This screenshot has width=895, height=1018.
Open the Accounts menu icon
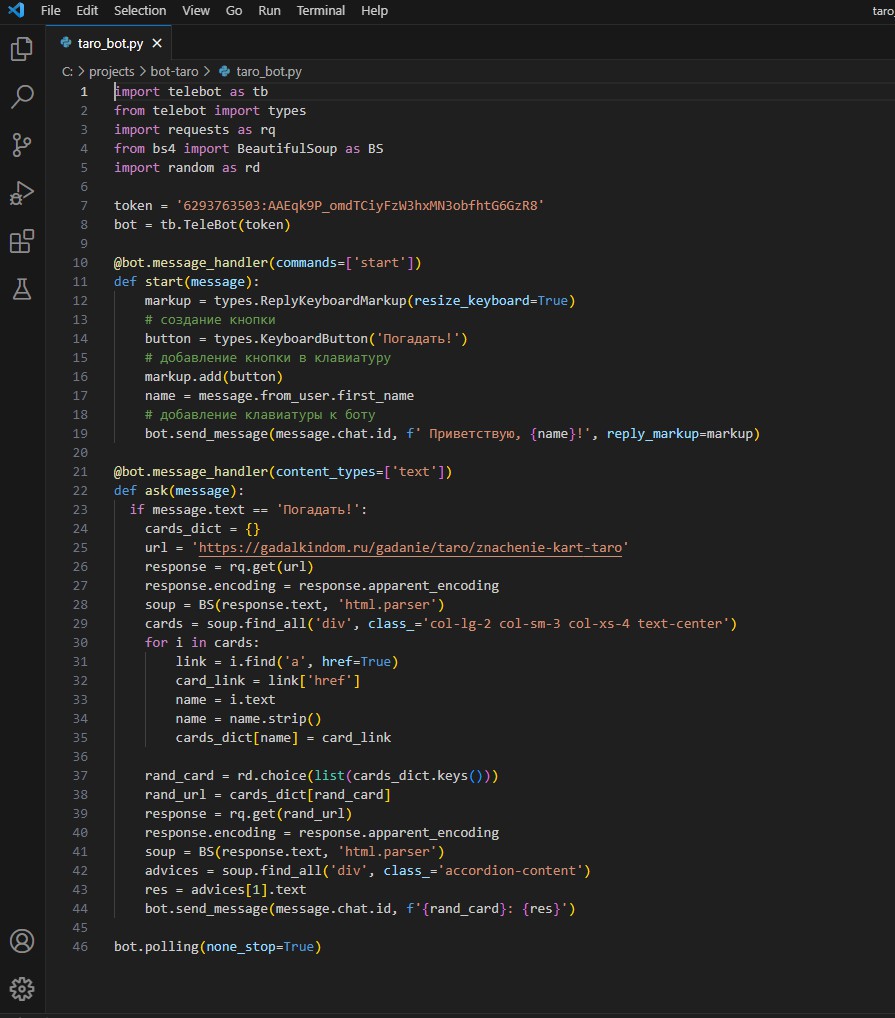coord(22,941)
